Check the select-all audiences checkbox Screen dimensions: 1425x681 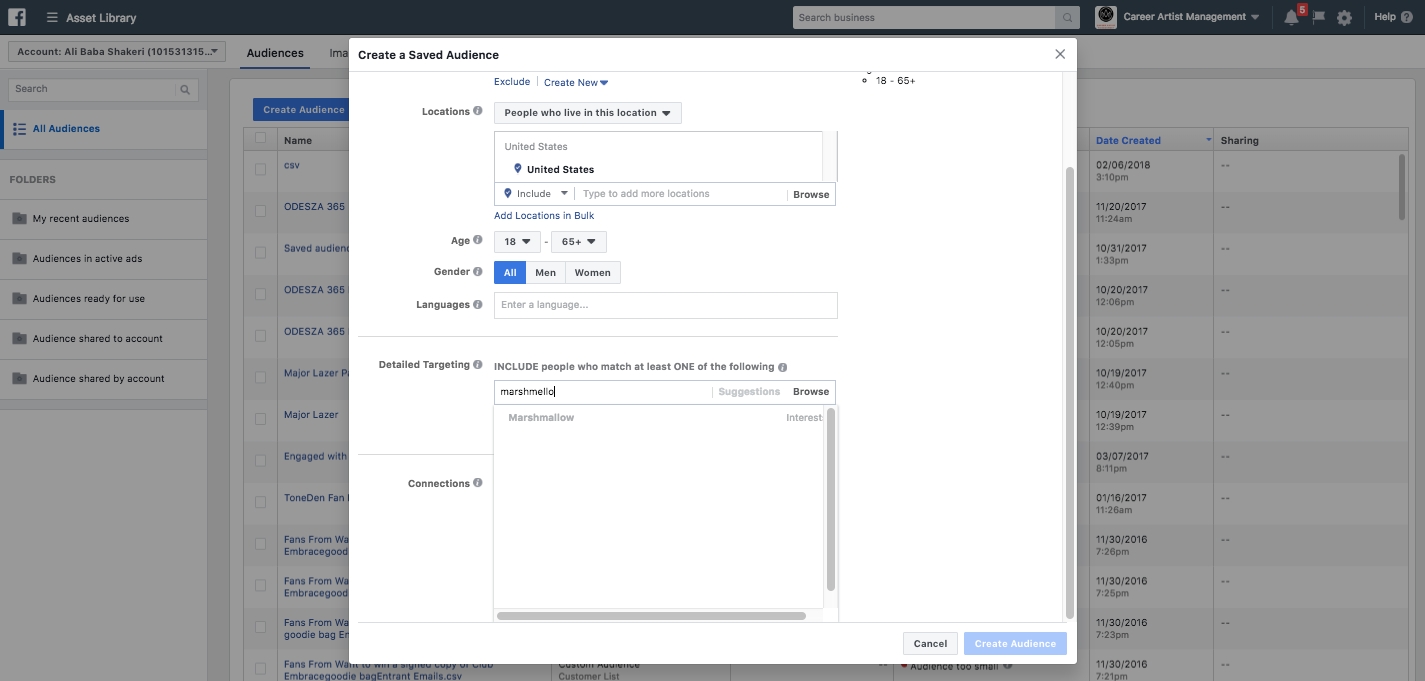pos(261,139)
